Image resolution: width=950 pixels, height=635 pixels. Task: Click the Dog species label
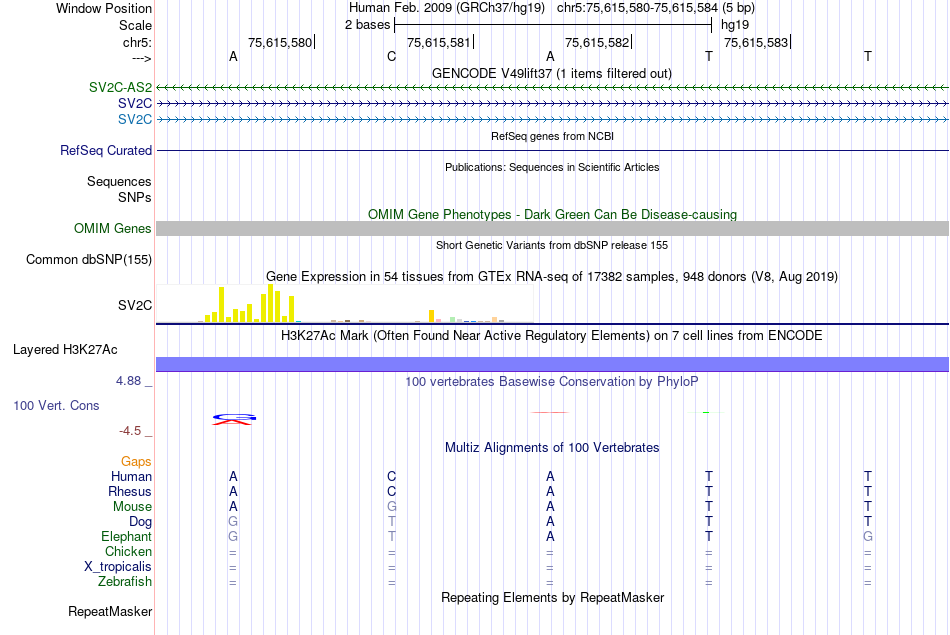pos(141,522)
